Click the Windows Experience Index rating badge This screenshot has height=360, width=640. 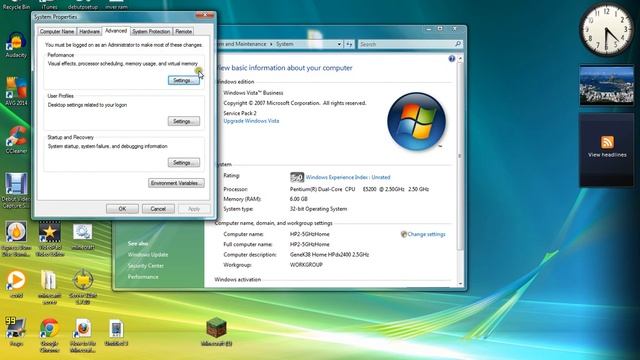[x=297, y=177]
